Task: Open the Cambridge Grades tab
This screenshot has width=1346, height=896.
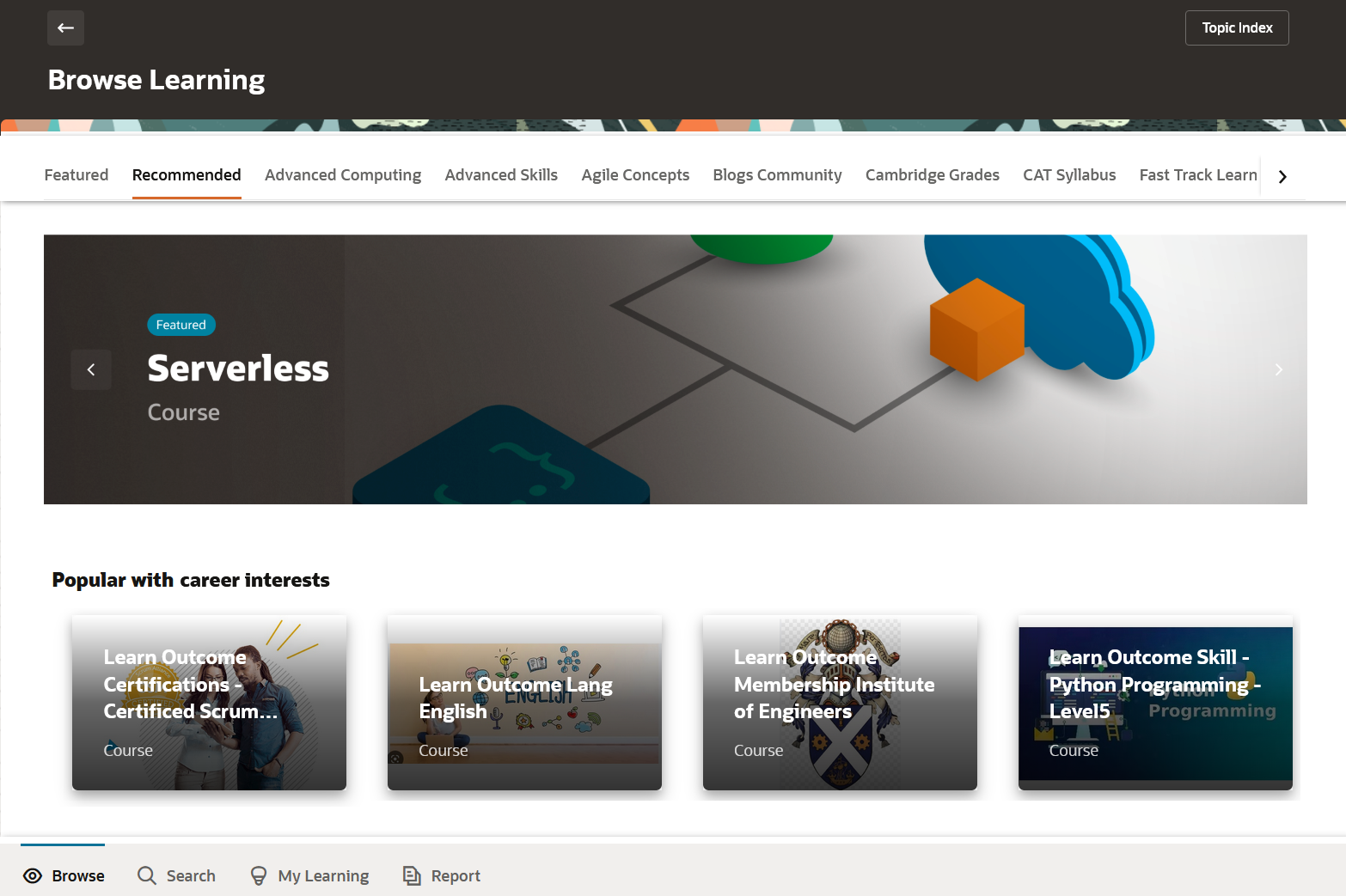Action: pos(933,175)
